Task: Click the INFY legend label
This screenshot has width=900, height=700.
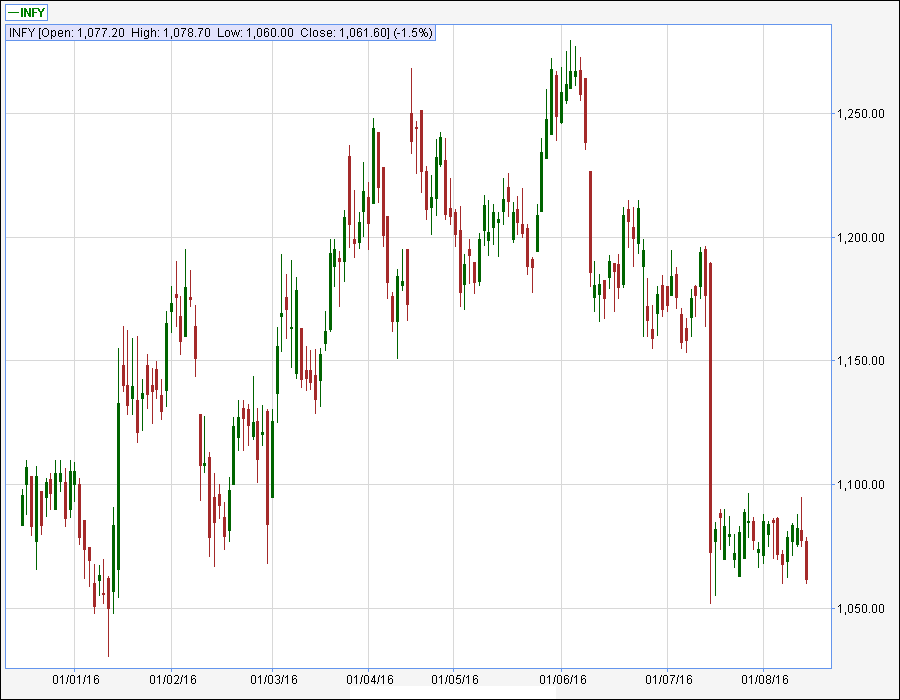Action: [x=33, y=12]
